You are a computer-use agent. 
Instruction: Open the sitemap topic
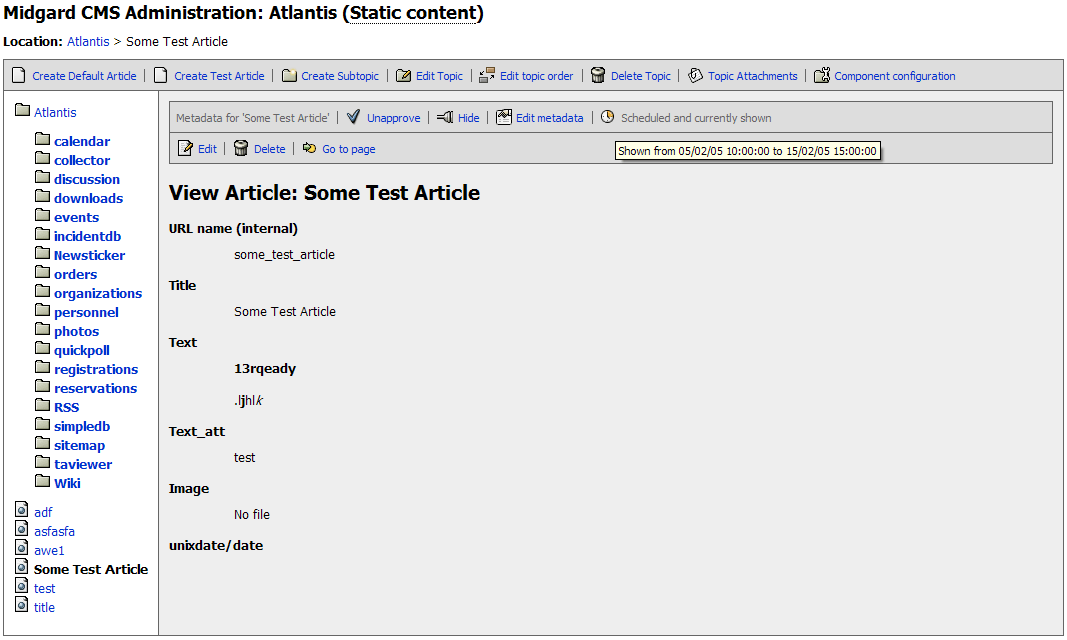(x=80, y=446)
